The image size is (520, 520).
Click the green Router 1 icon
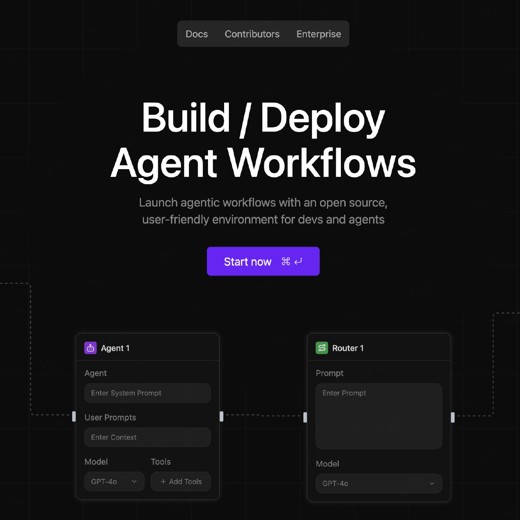[322, 348]
